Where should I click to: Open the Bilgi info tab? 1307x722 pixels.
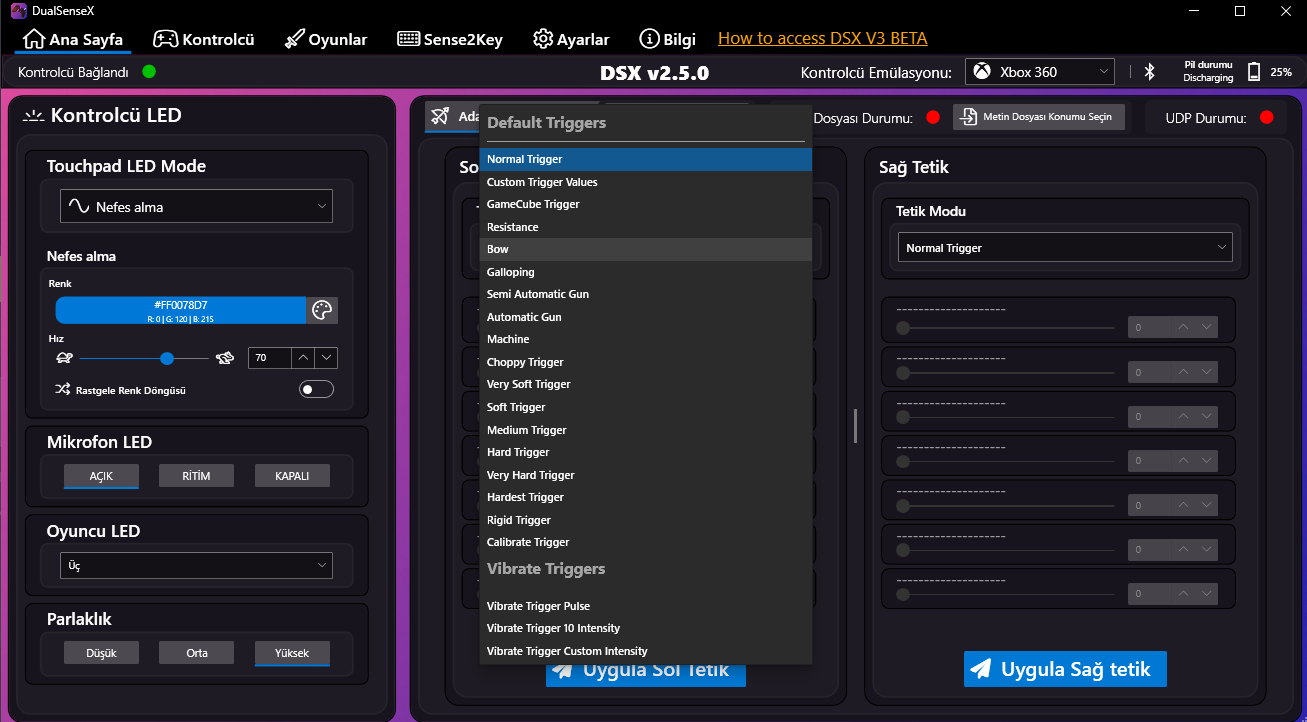tap(667, 39)
